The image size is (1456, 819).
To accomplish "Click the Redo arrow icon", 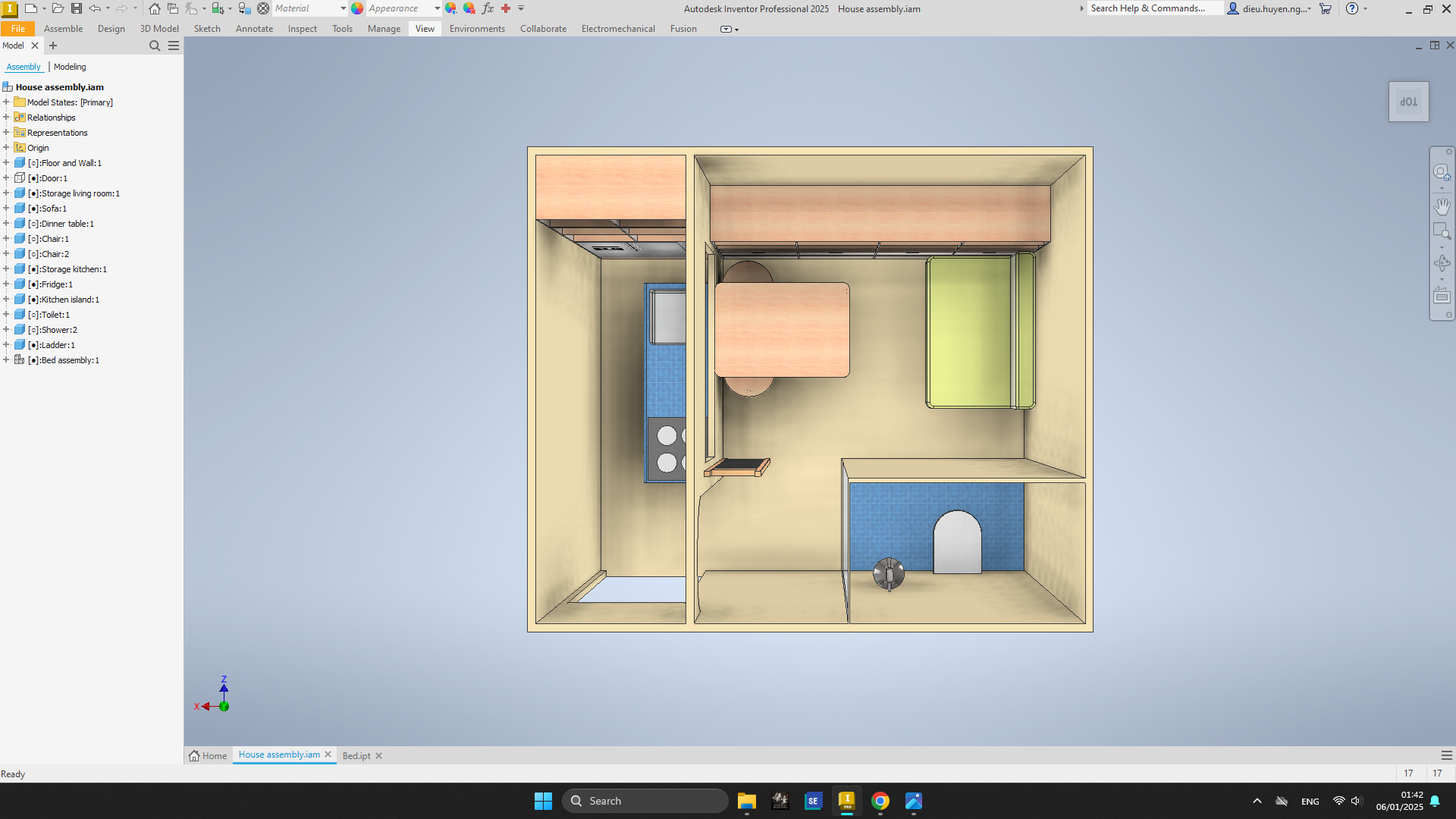I will [x=121, y=8].
